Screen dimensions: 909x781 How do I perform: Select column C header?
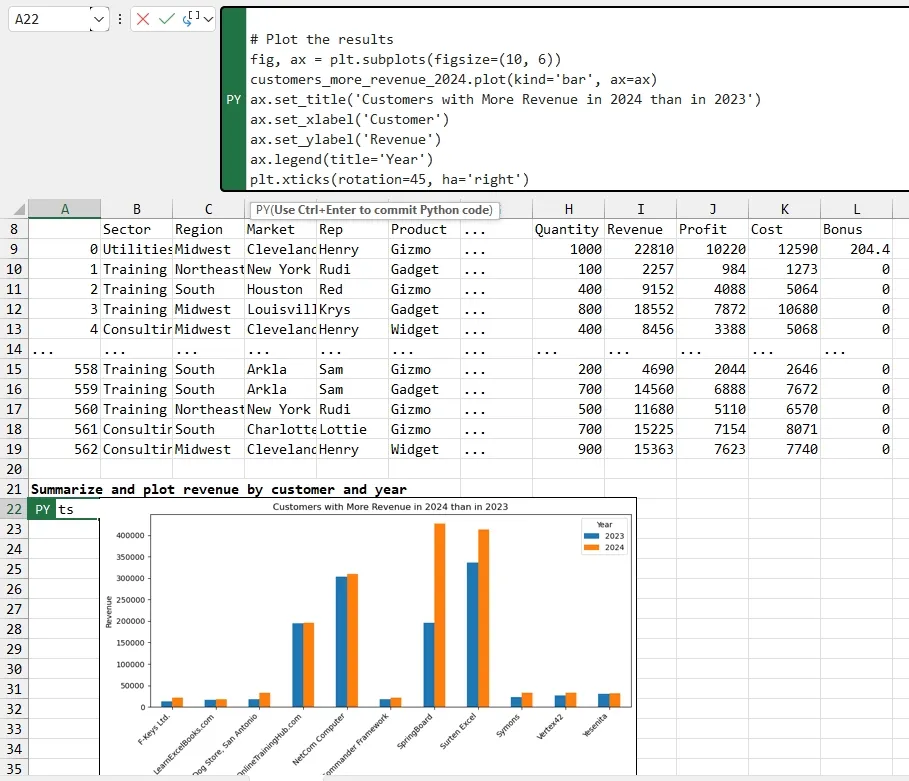tap(208, 209)
